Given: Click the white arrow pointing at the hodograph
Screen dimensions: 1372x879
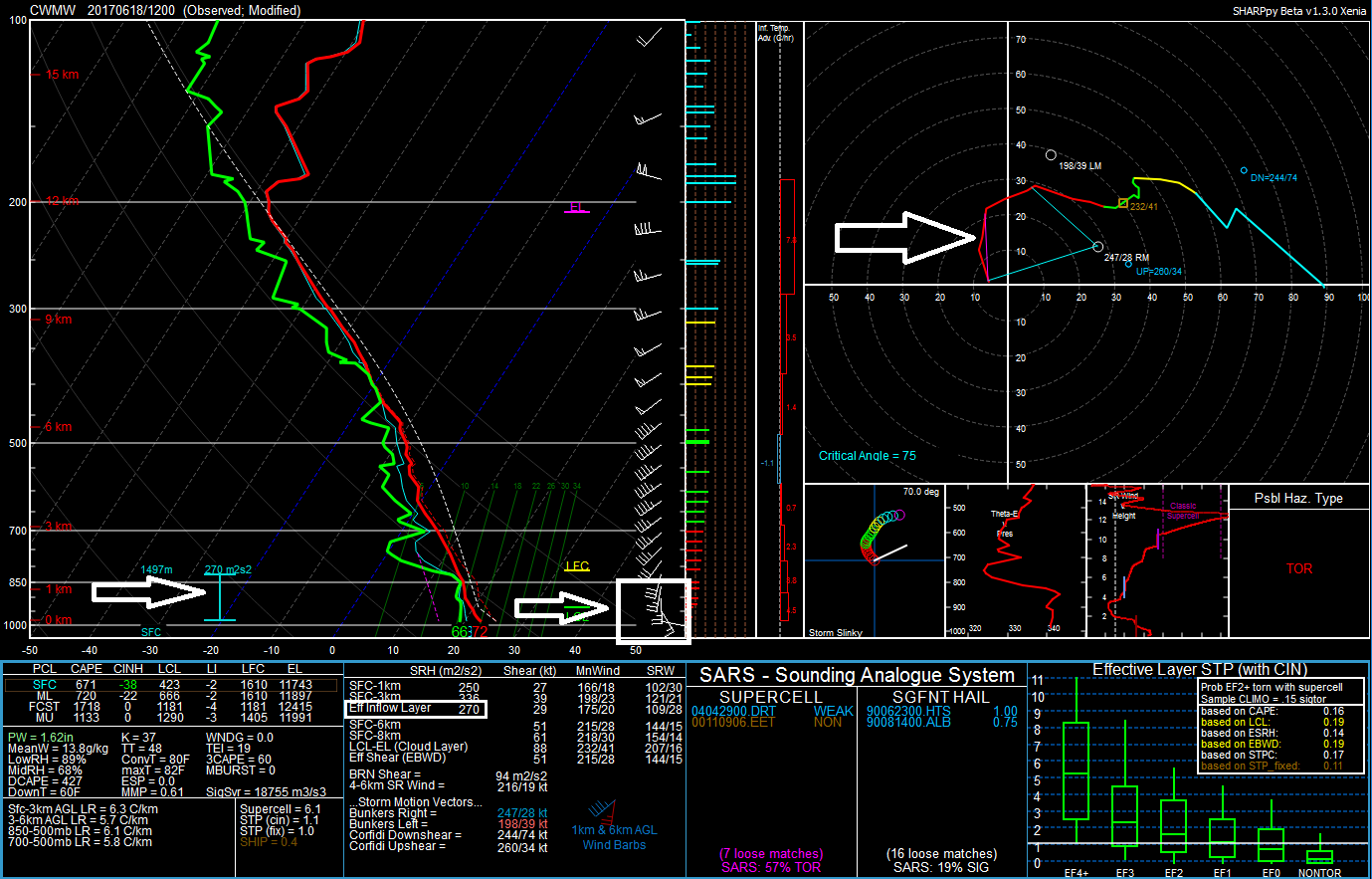Looking at the screenshot, I should point(905,238).
